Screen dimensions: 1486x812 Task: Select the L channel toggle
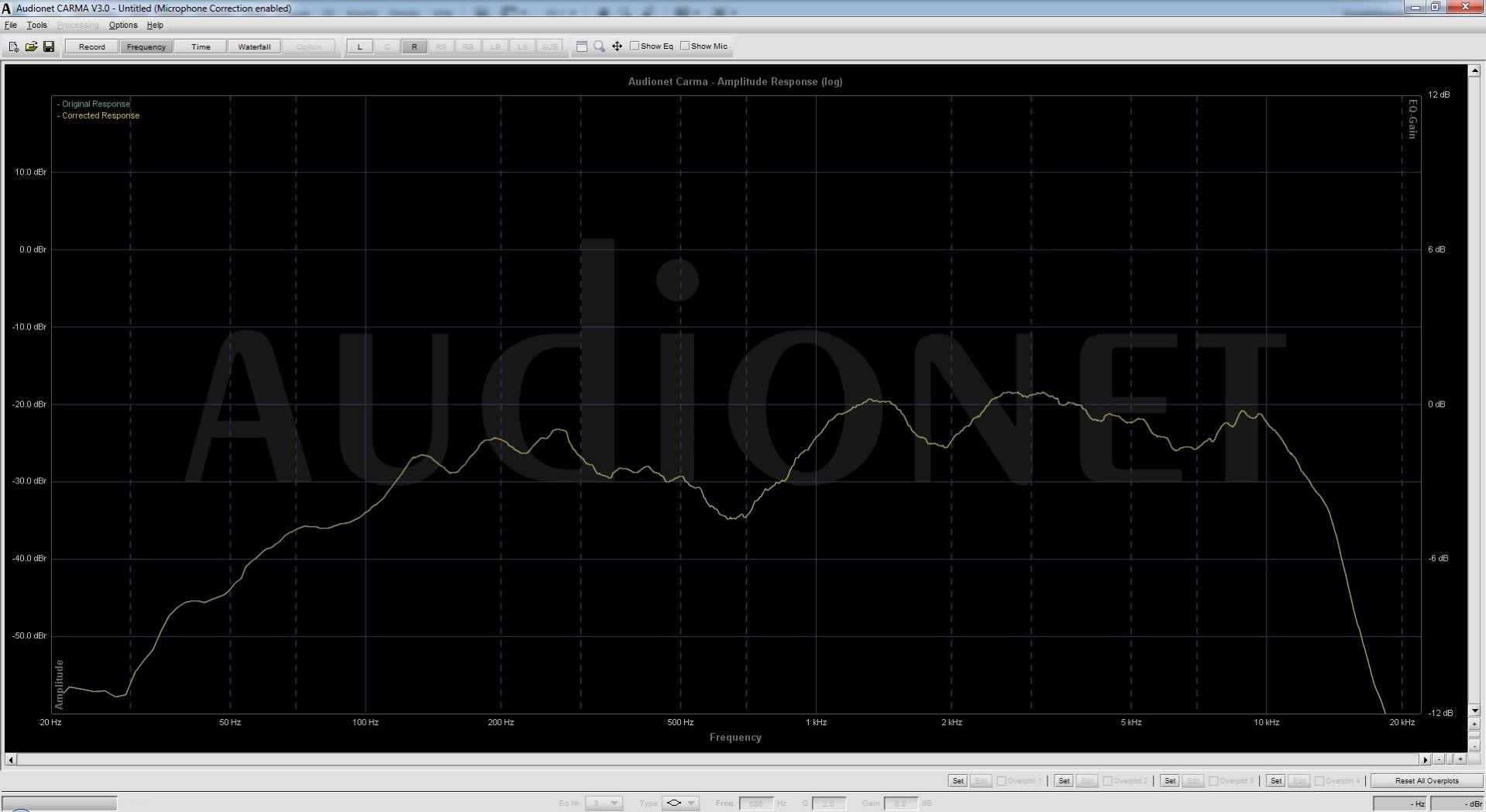point(359,46)
